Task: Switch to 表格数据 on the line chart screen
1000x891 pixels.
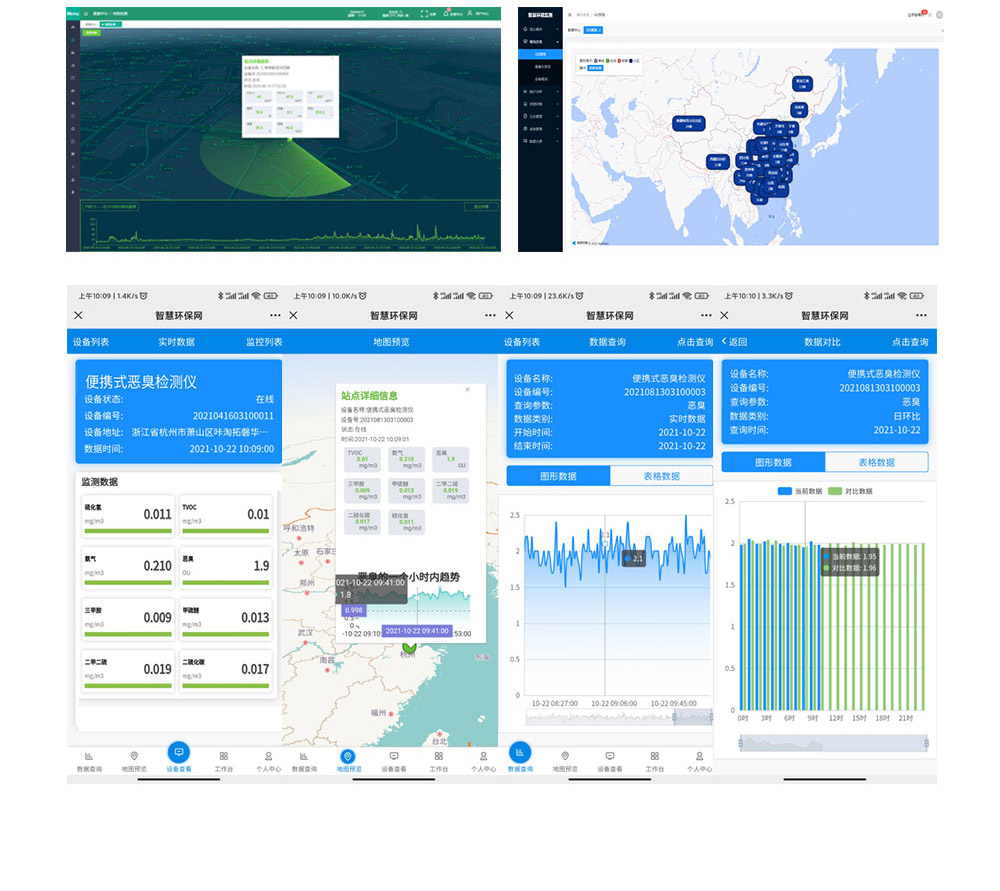Action: pos(661,476)
